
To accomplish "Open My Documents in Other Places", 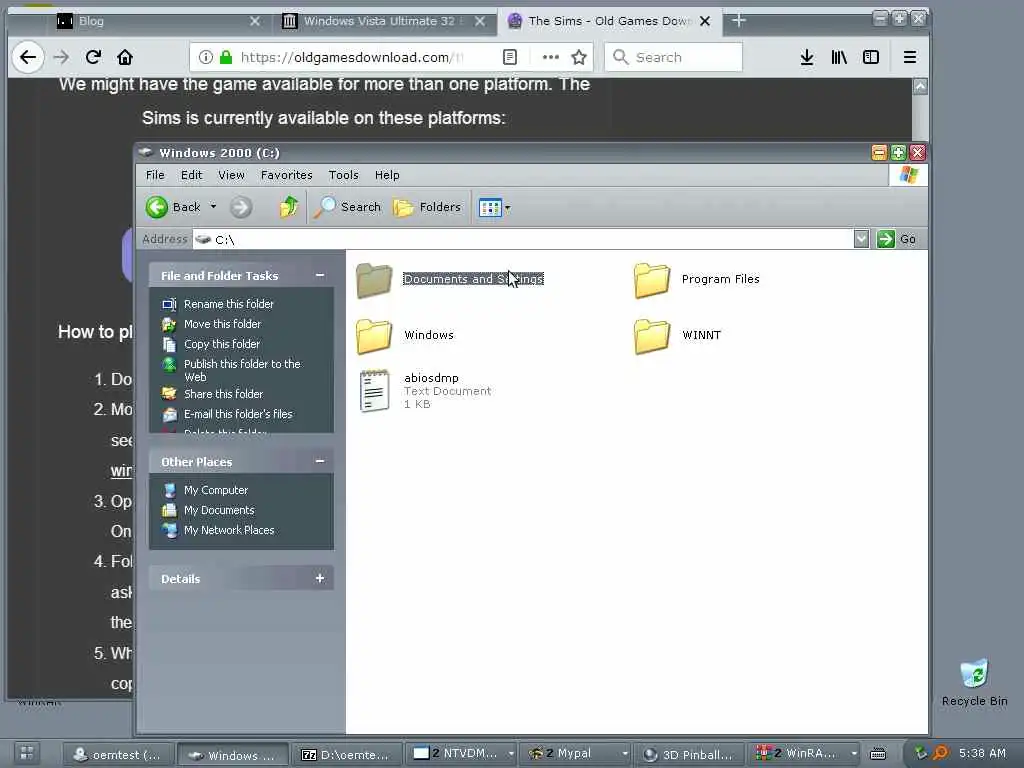I will tap(219, 510).
